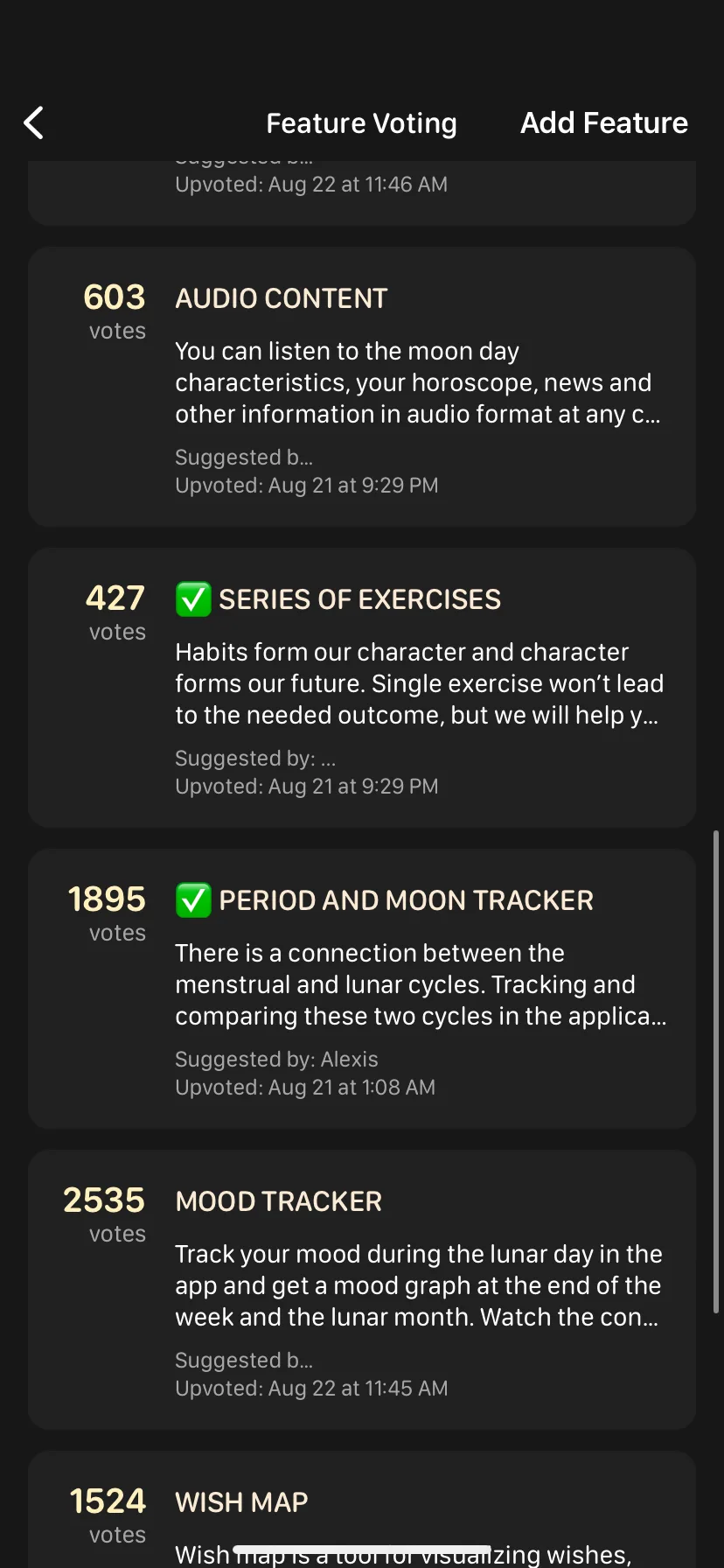Expand the truncated Mood Tracker description

point(417,1285)
